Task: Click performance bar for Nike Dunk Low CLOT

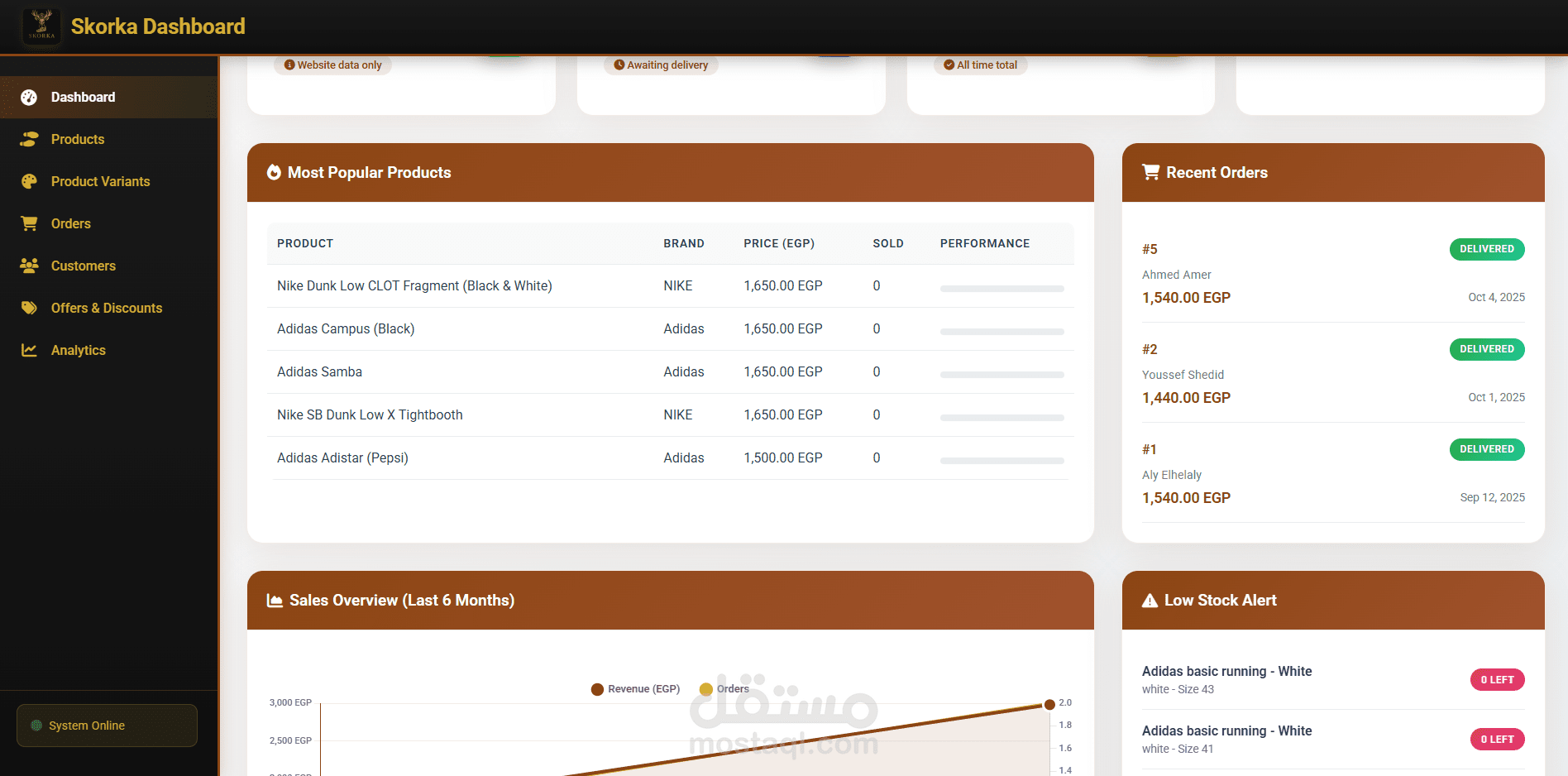Action: coord(1002,289)
